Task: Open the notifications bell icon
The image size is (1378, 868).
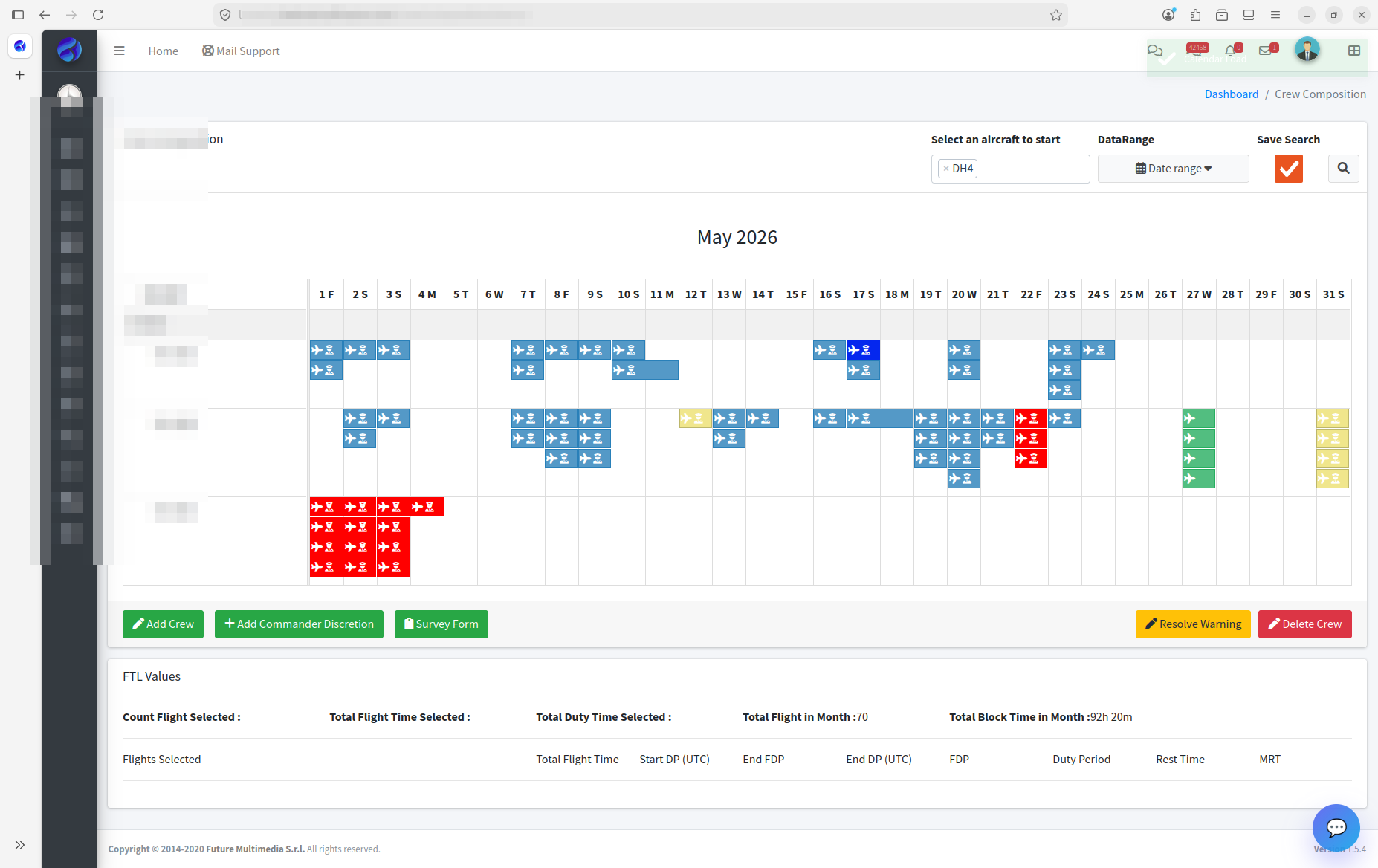Action: tap(1231, 51)
